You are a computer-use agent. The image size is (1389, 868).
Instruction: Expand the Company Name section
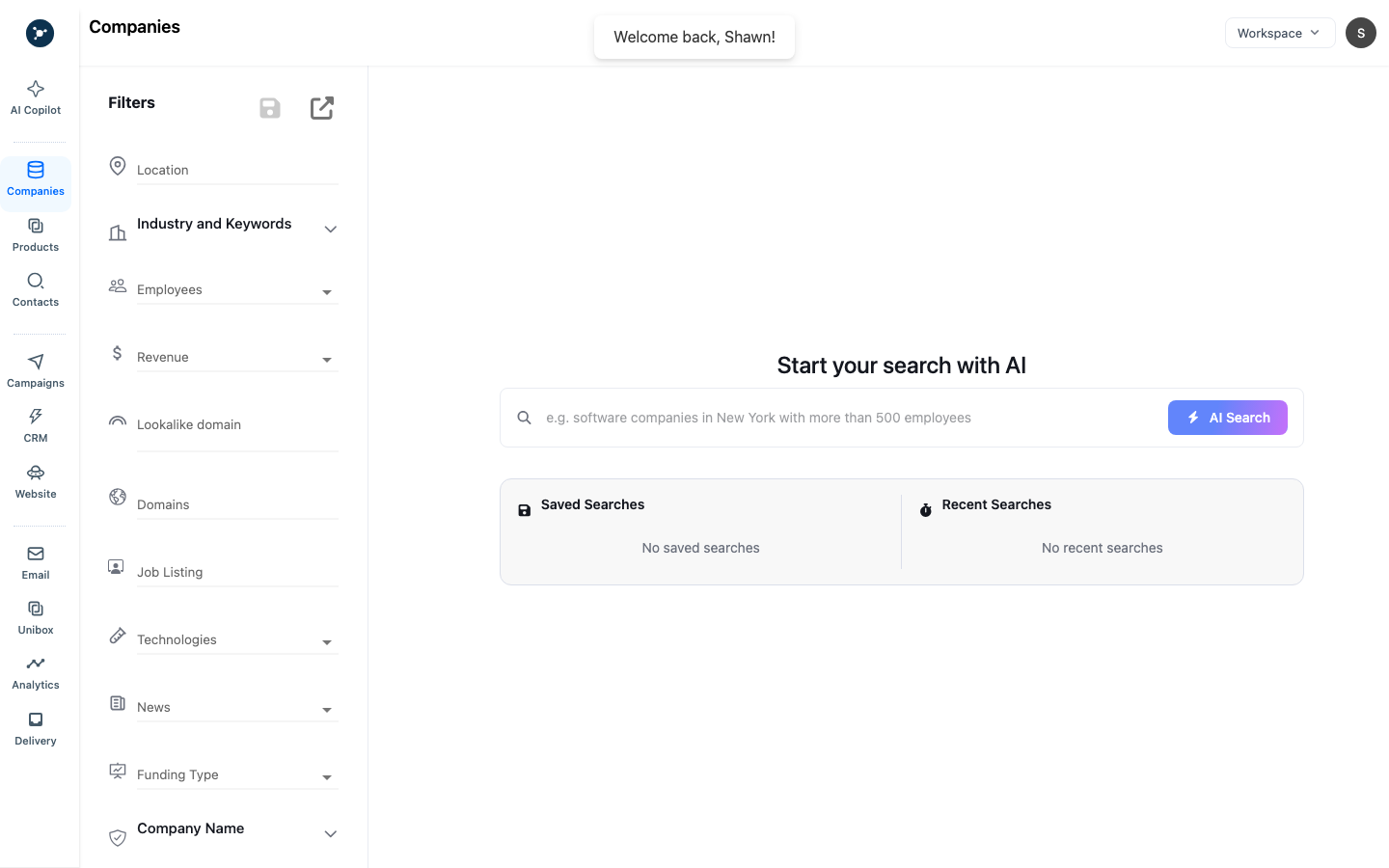click(331, 834)
